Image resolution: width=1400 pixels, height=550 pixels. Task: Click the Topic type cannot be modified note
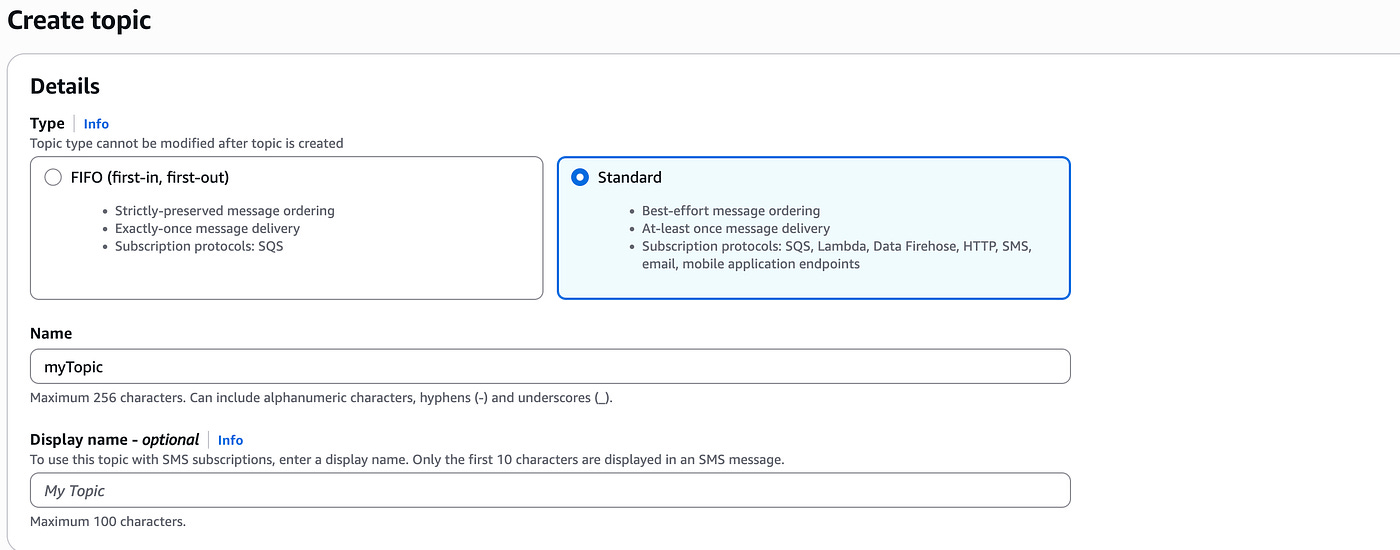pos(186,144)
